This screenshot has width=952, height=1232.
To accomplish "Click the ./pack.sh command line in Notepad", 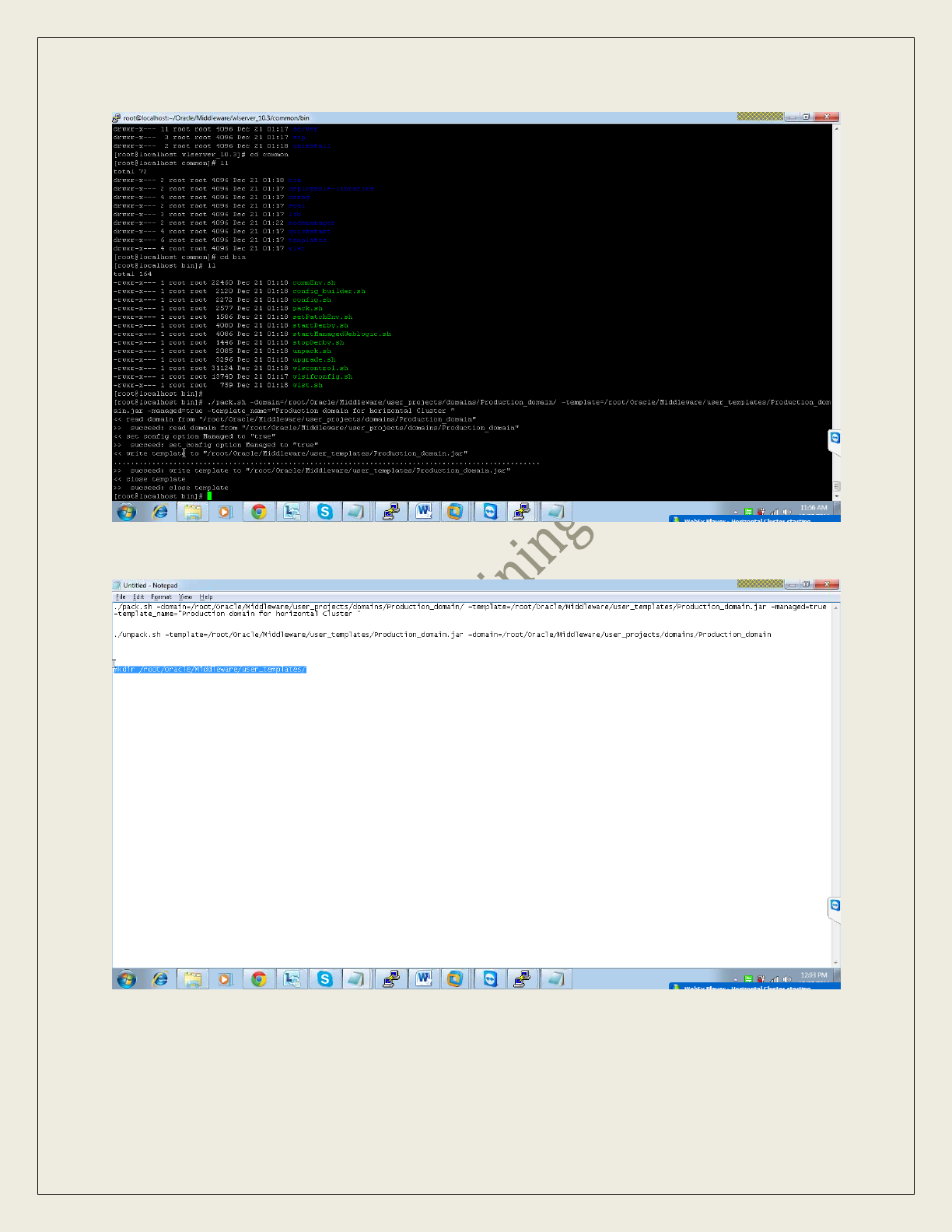I will (x=470, y=610).
